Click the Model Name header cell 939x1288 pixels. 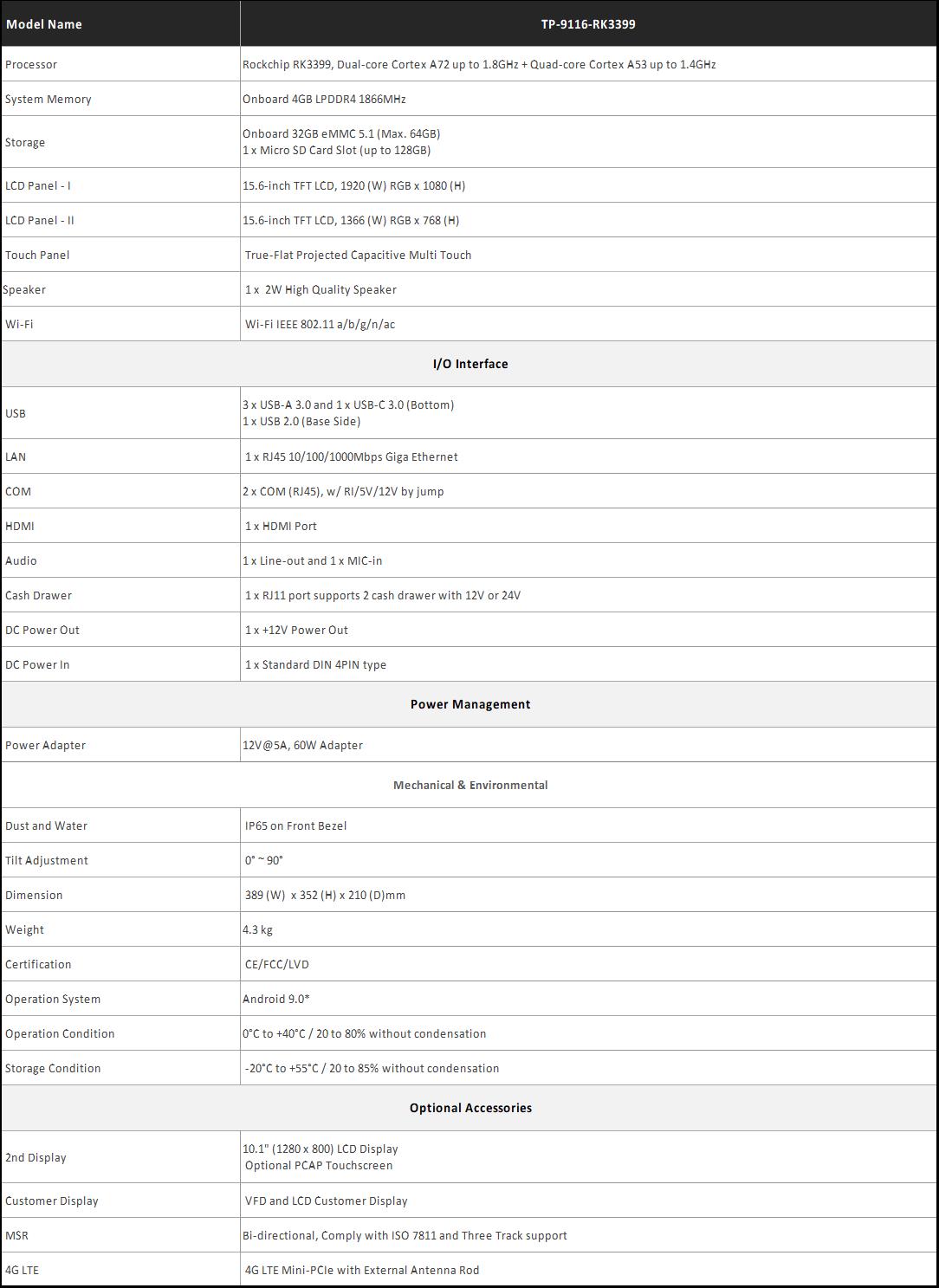44,24
